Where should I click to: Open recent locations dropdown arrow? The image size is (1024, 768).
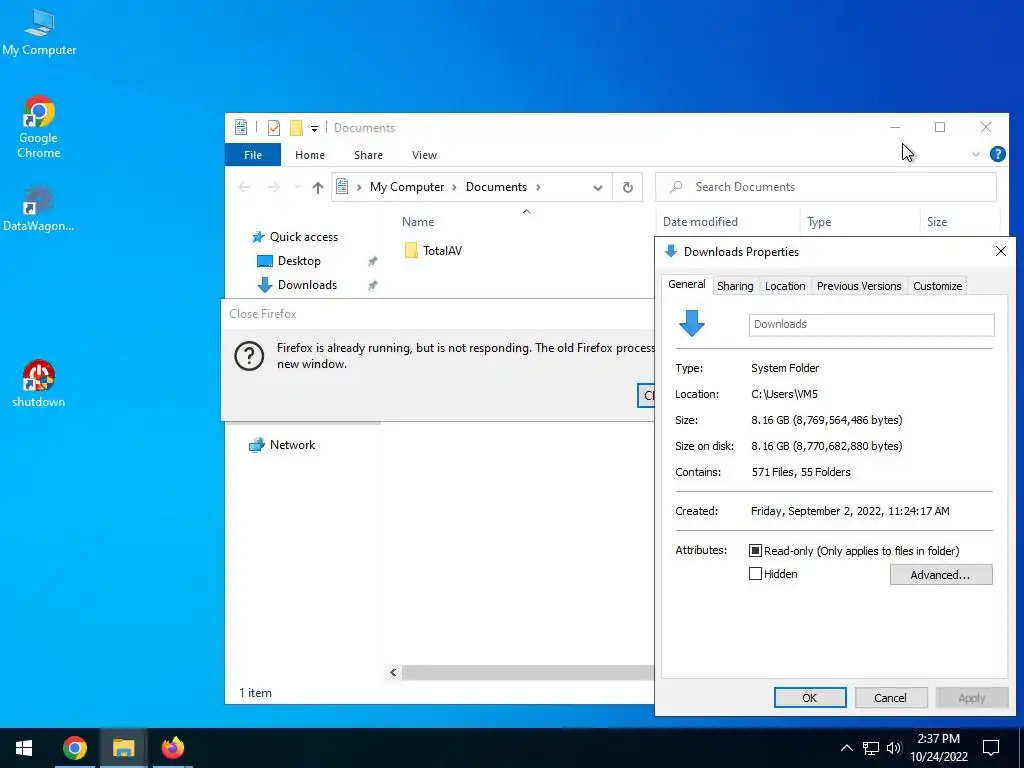pyautogui.click(x=297, y=187)
